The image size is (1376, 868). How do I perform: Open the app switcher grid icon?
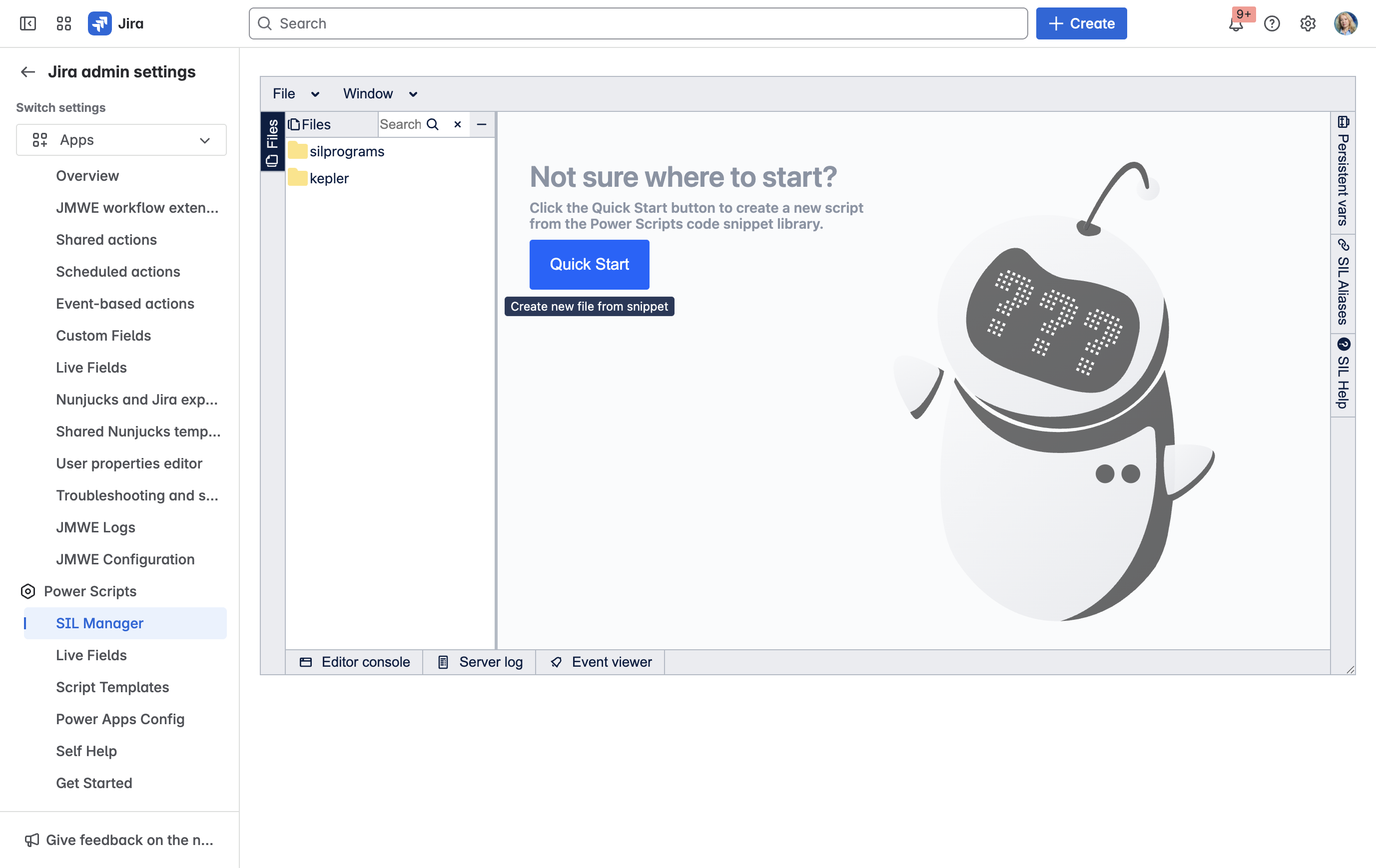pyautogui.click(x=63, y=23)
